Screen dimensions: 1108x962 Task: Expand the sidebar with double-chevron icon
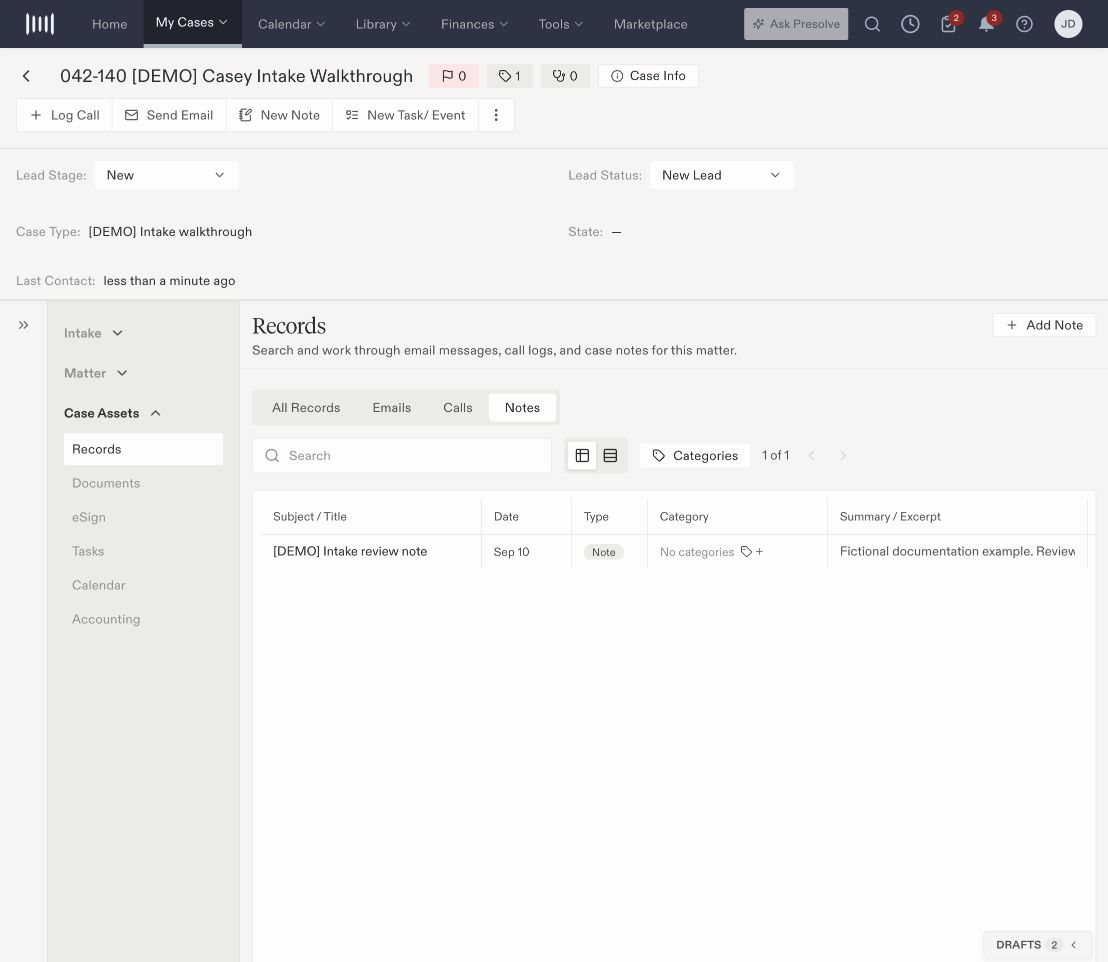pyautogui.click(x=23, y=325)
